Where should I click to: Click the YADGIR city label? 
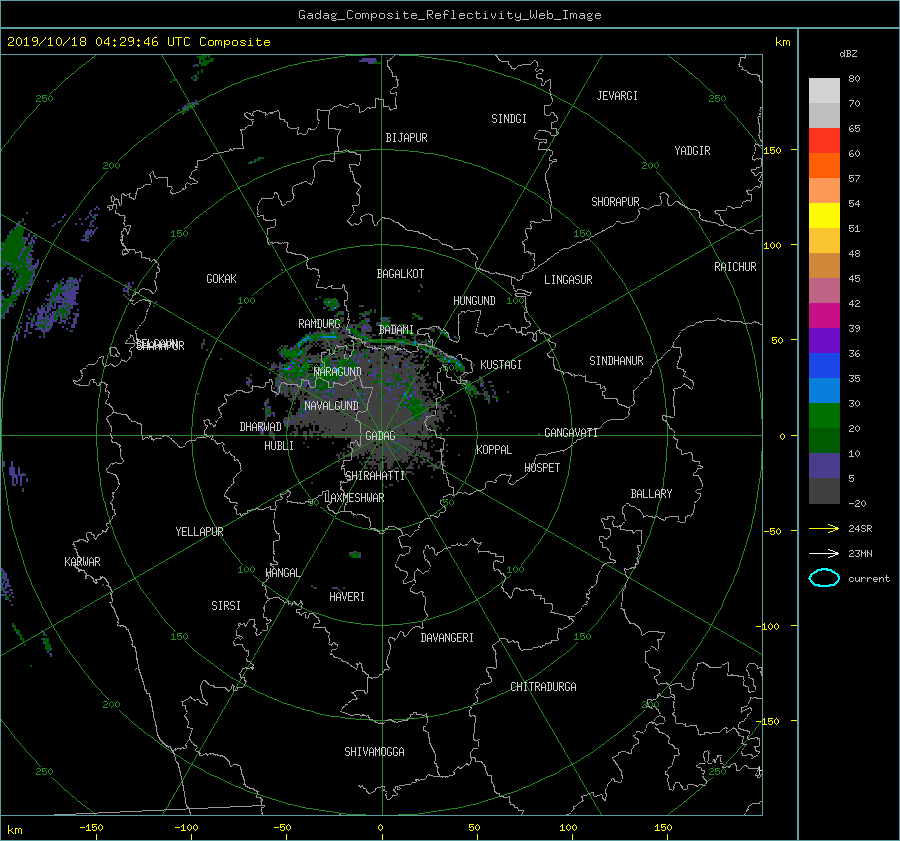[692, 151]
